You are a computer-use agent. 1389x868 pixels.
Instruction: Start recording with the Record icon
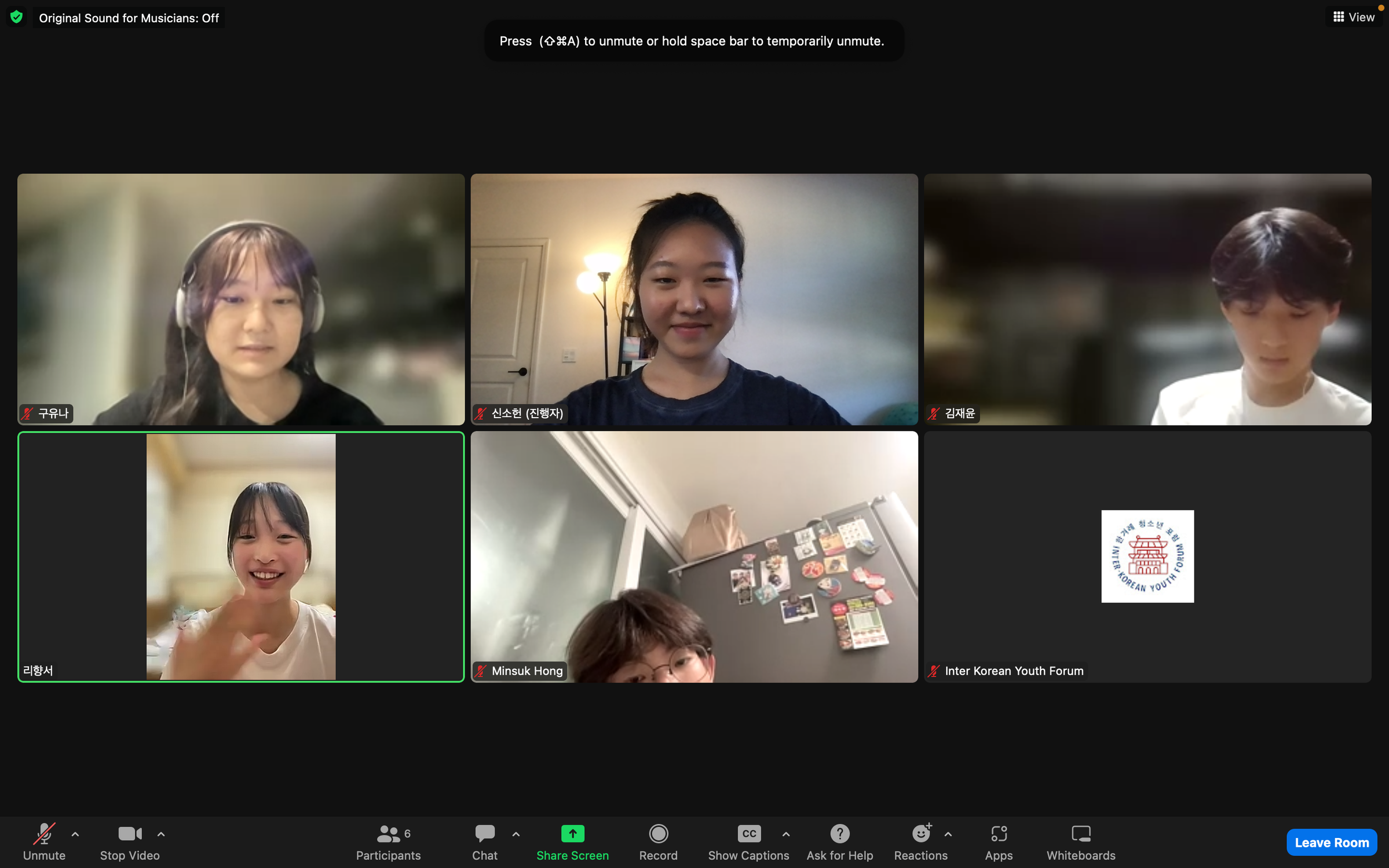point(658,834)
